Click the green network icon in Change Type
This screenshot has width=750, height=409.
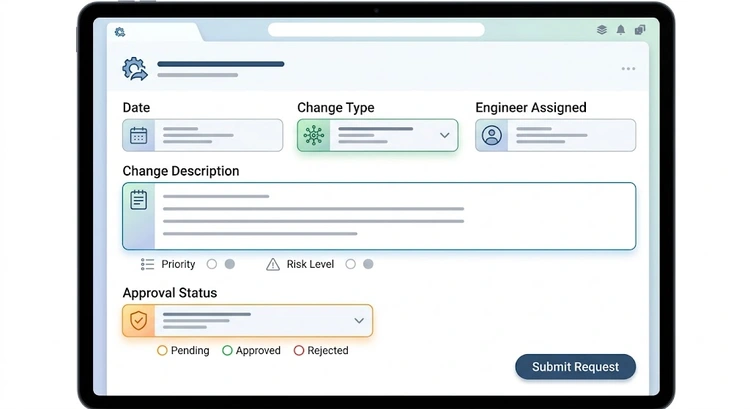314,135
